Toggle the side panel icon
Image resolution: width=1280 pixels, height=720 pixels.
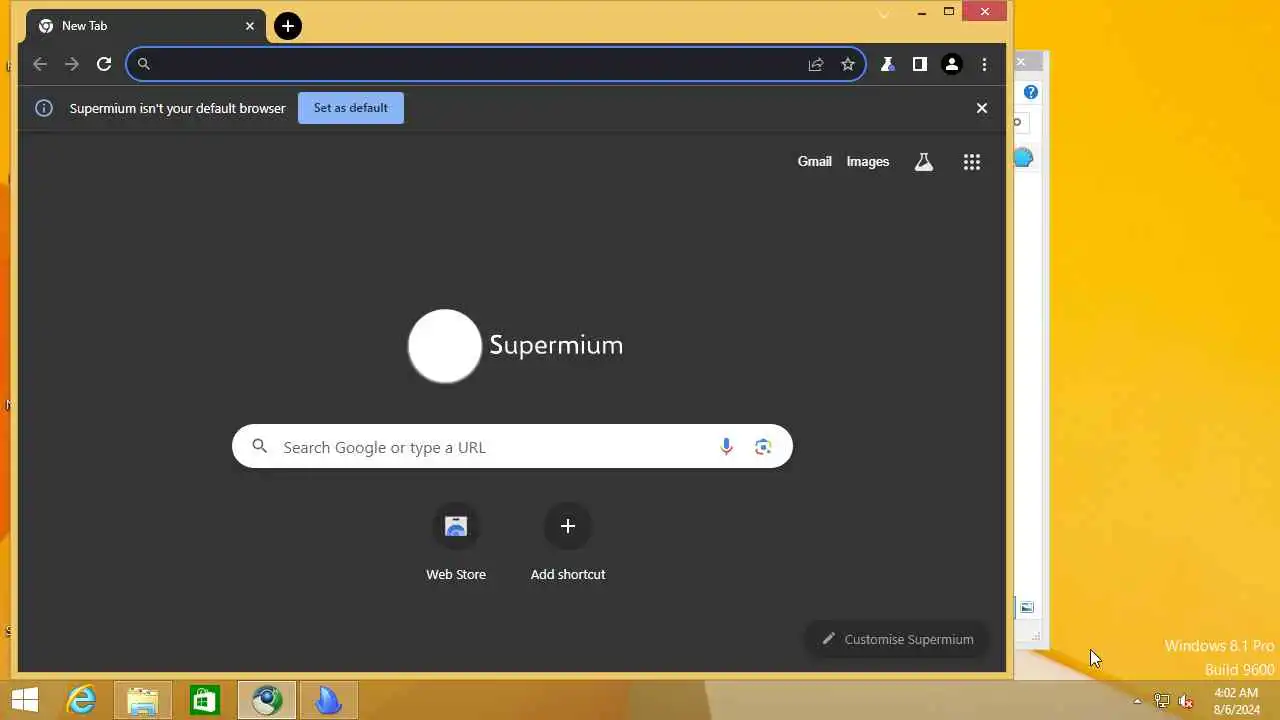pos(920,64)
